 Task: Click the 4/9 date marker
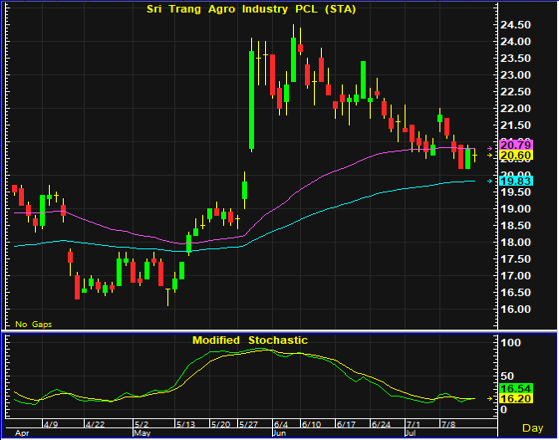51,424
